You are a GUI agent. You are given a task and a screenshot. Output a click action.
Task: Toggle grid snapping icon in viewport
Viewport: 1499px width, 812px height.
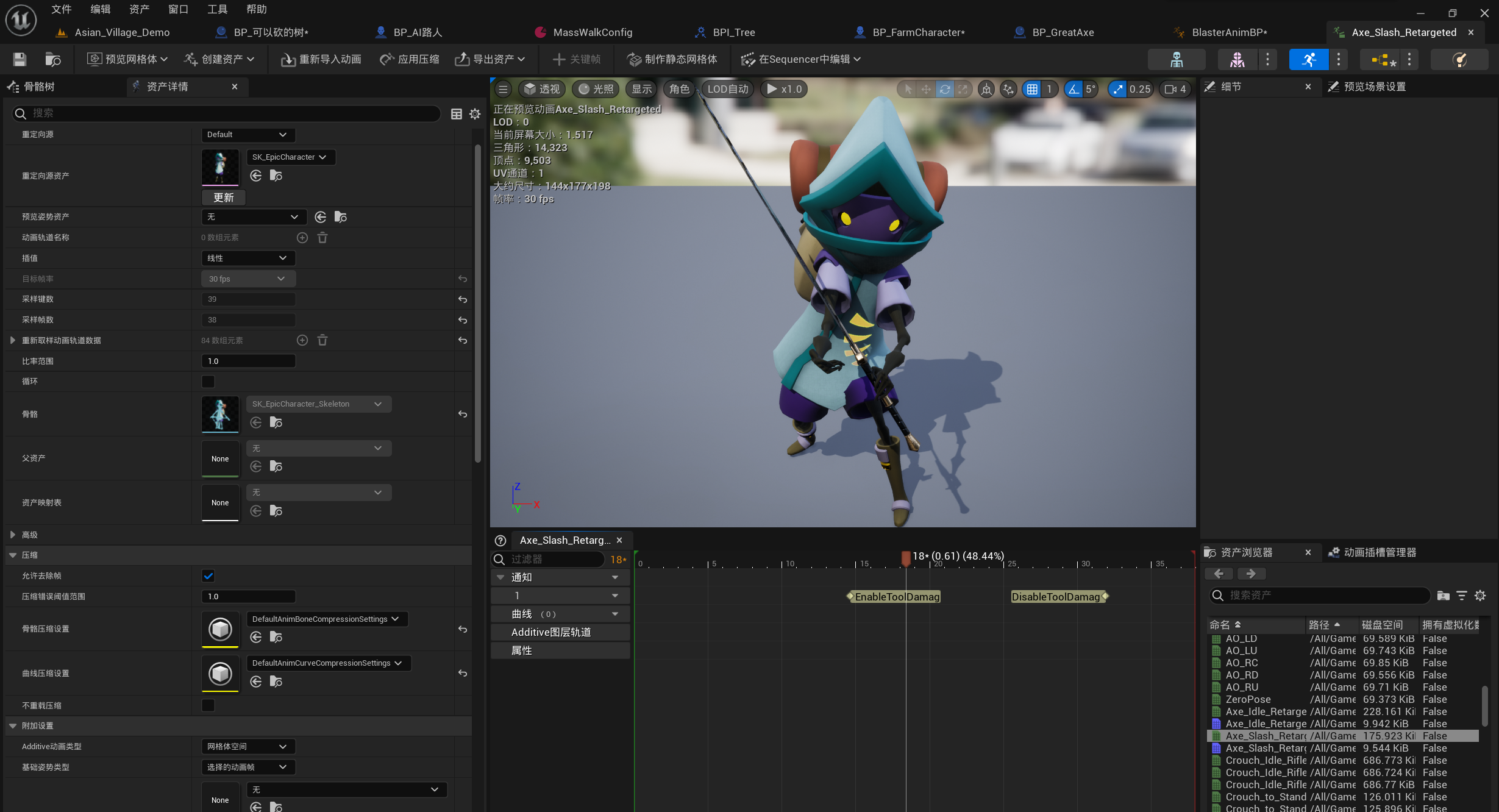pos(1032,89)
